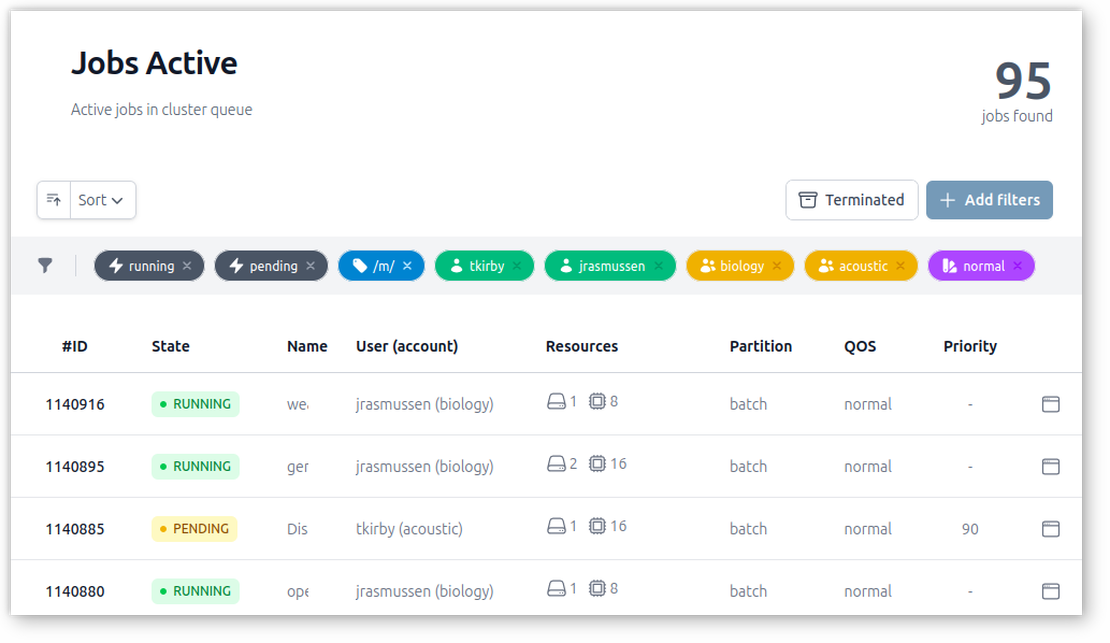Image resolution: width=1110 pixels, height=643 pixels.
Task: Click job name 'ger' in row 1140895
Action: pos(298,467)
